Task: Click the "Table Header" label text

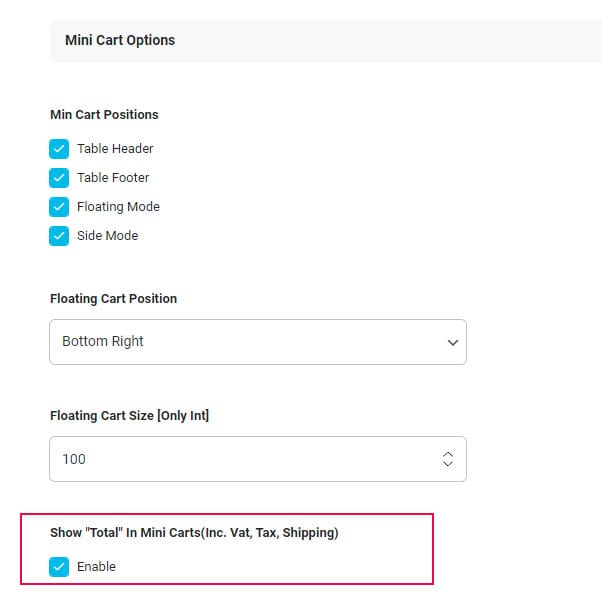Action: coord(115,149)
